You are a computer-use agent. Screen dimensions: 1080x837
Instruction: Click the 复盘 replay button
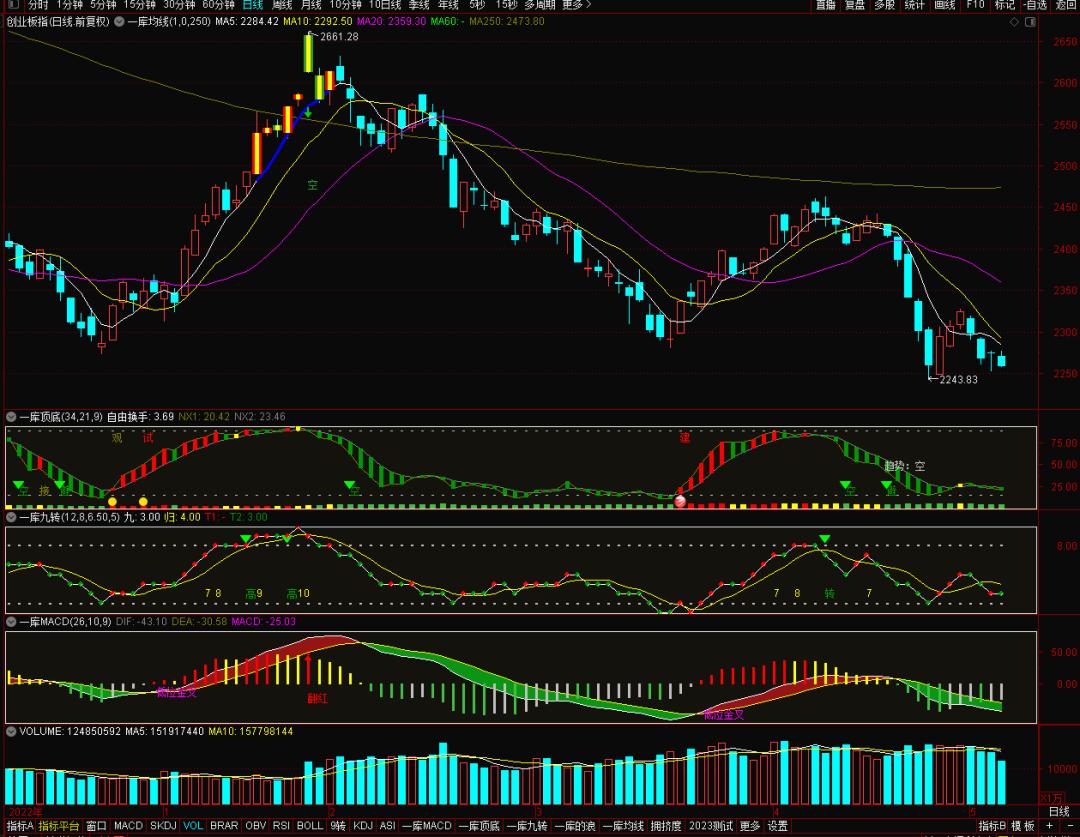(854, 5)
